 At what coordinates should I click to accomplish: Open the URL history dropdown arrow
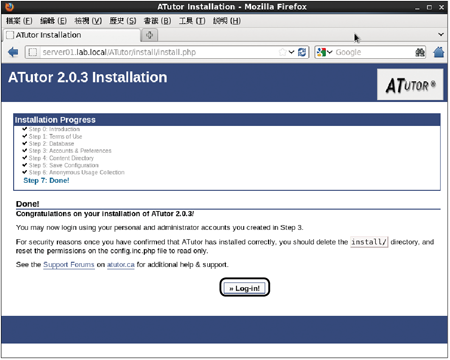point(291,52)
